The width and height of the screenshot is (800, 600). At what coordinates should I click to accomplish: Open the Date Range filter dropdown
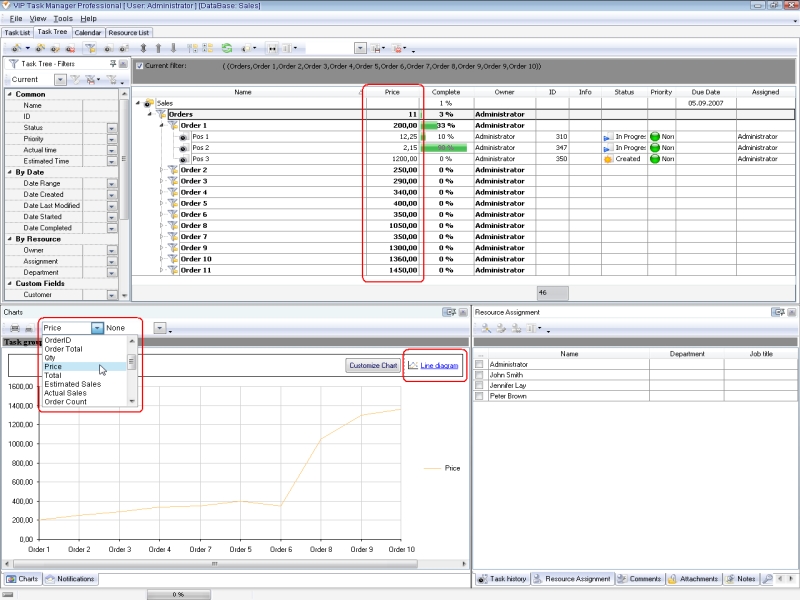point(112,184)
